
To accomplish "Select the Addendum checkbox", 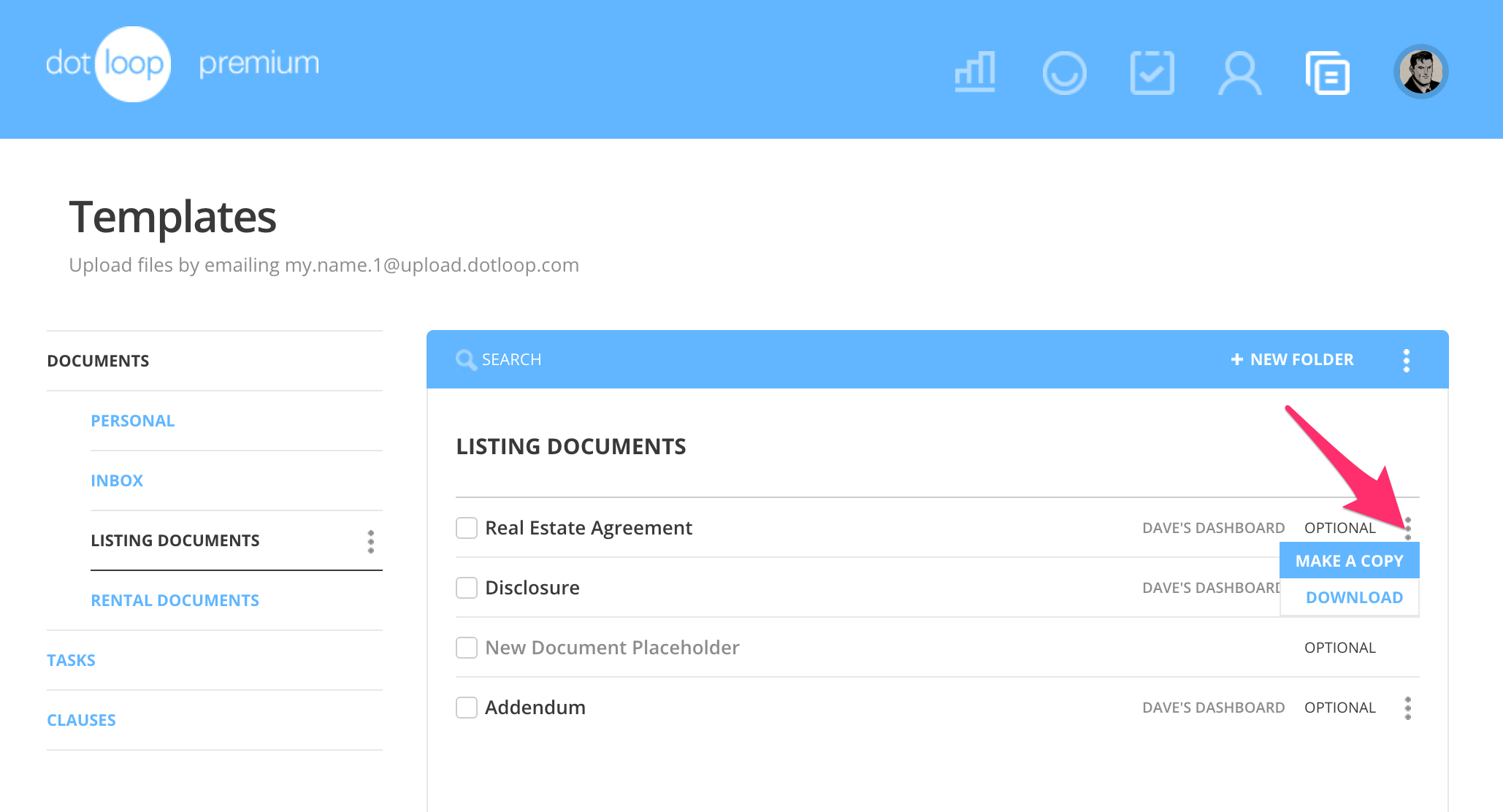I will 467,708.
